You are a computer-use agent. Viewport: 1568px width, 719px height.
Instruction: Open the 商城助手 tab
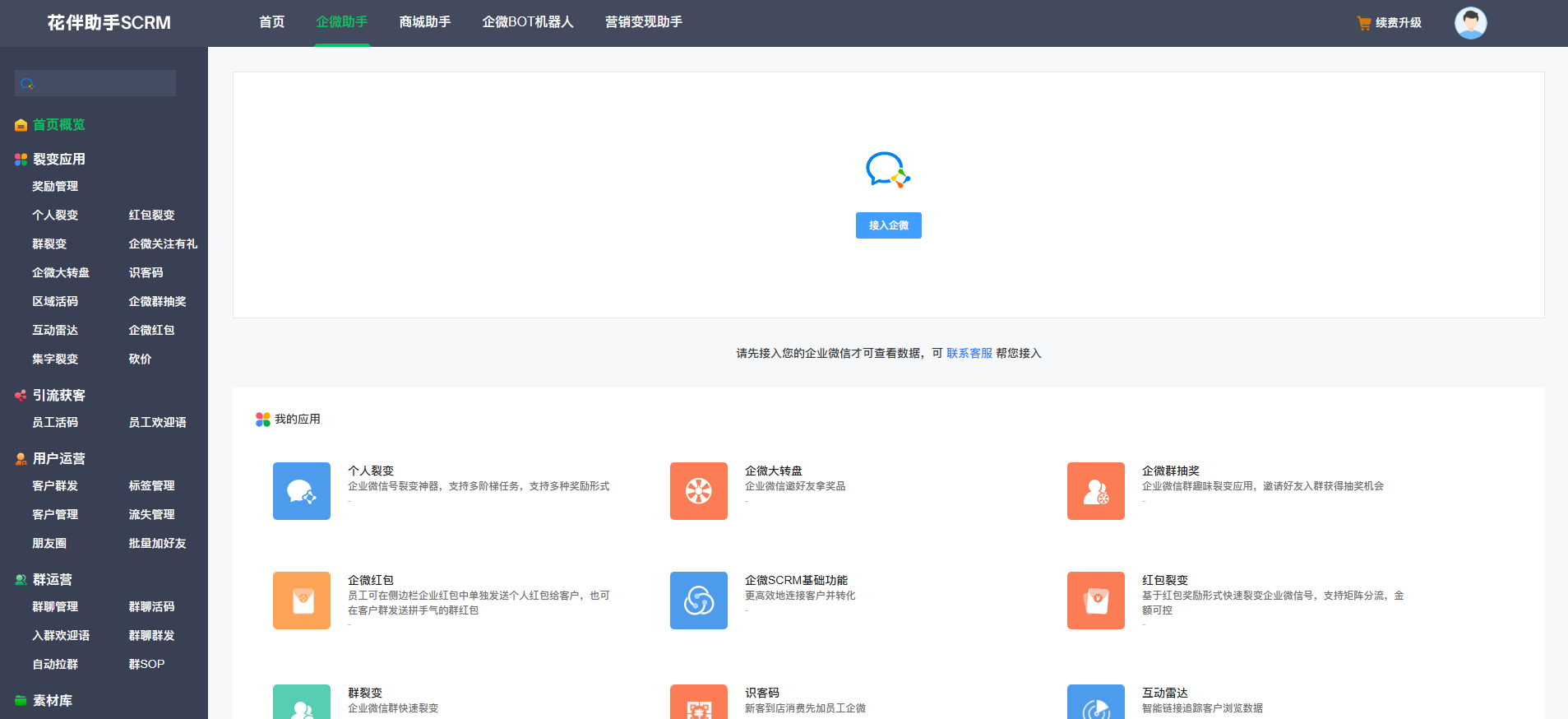tap(425, 22)
